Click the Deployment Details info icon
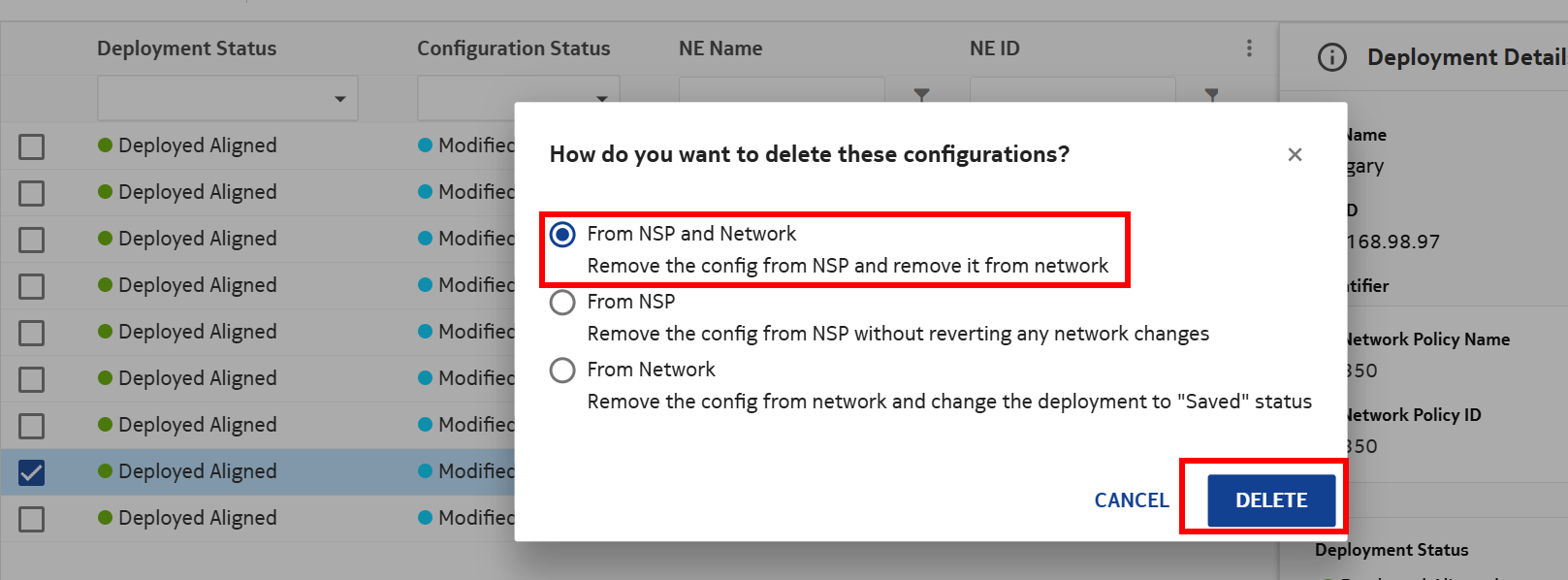Screen dimensions: 1568x580 tap(1332, 58)
